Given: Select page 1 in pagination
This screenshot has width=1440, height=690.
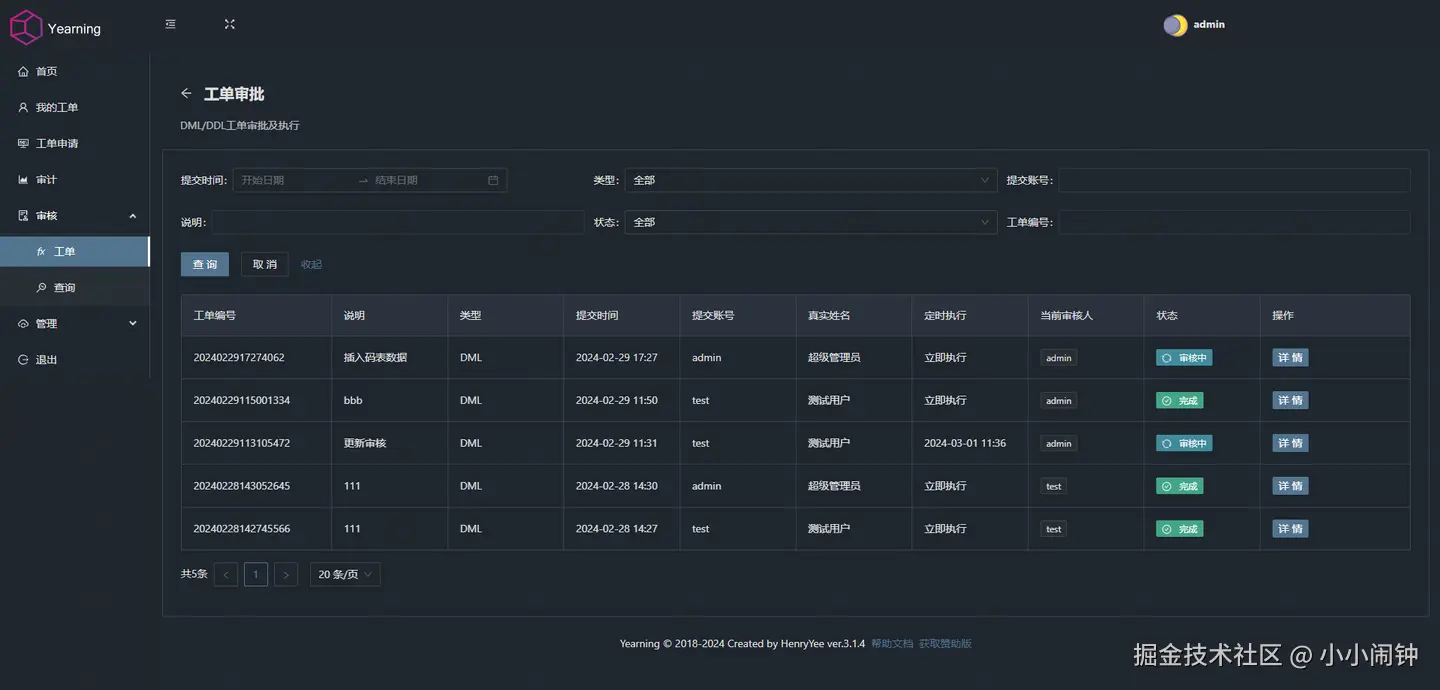Looking at the screenshot, I should click(256, 574).
